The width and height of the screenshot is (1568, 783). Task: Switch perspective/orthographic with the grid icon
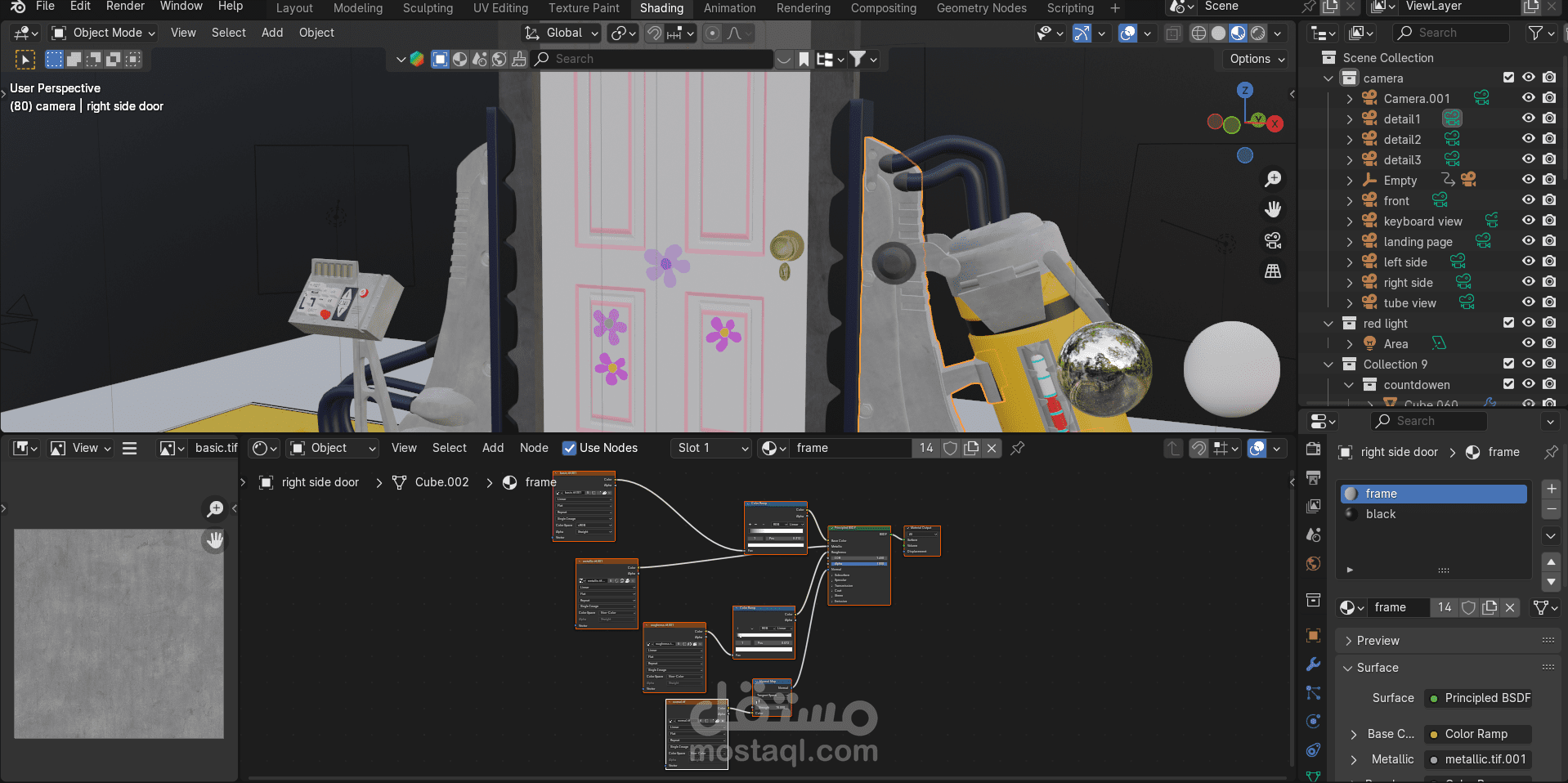click(x=1273, y=271)
